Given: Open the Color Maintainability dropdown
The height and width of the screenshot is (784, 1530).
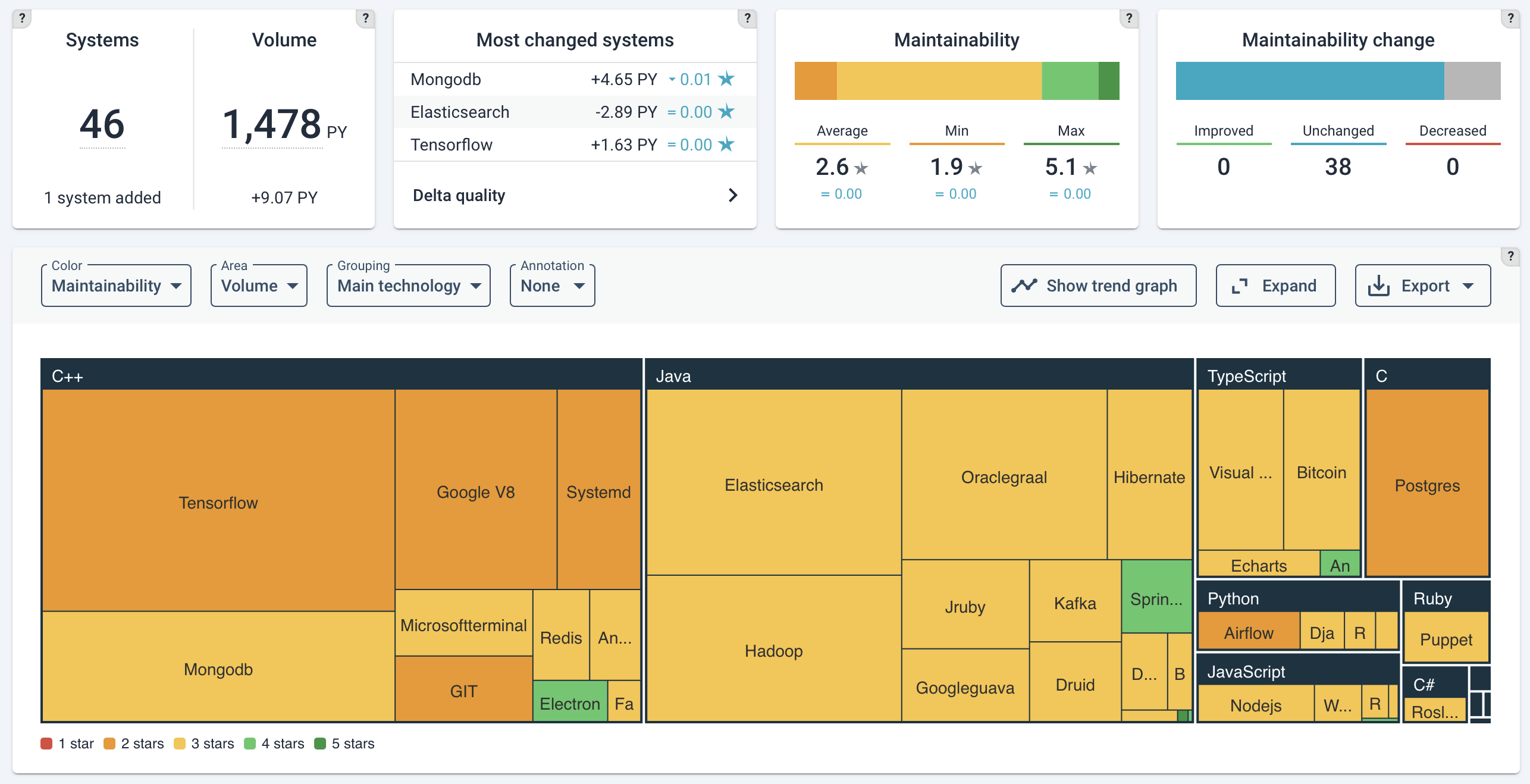Looking at the screenshot, I should pos(116,286).
